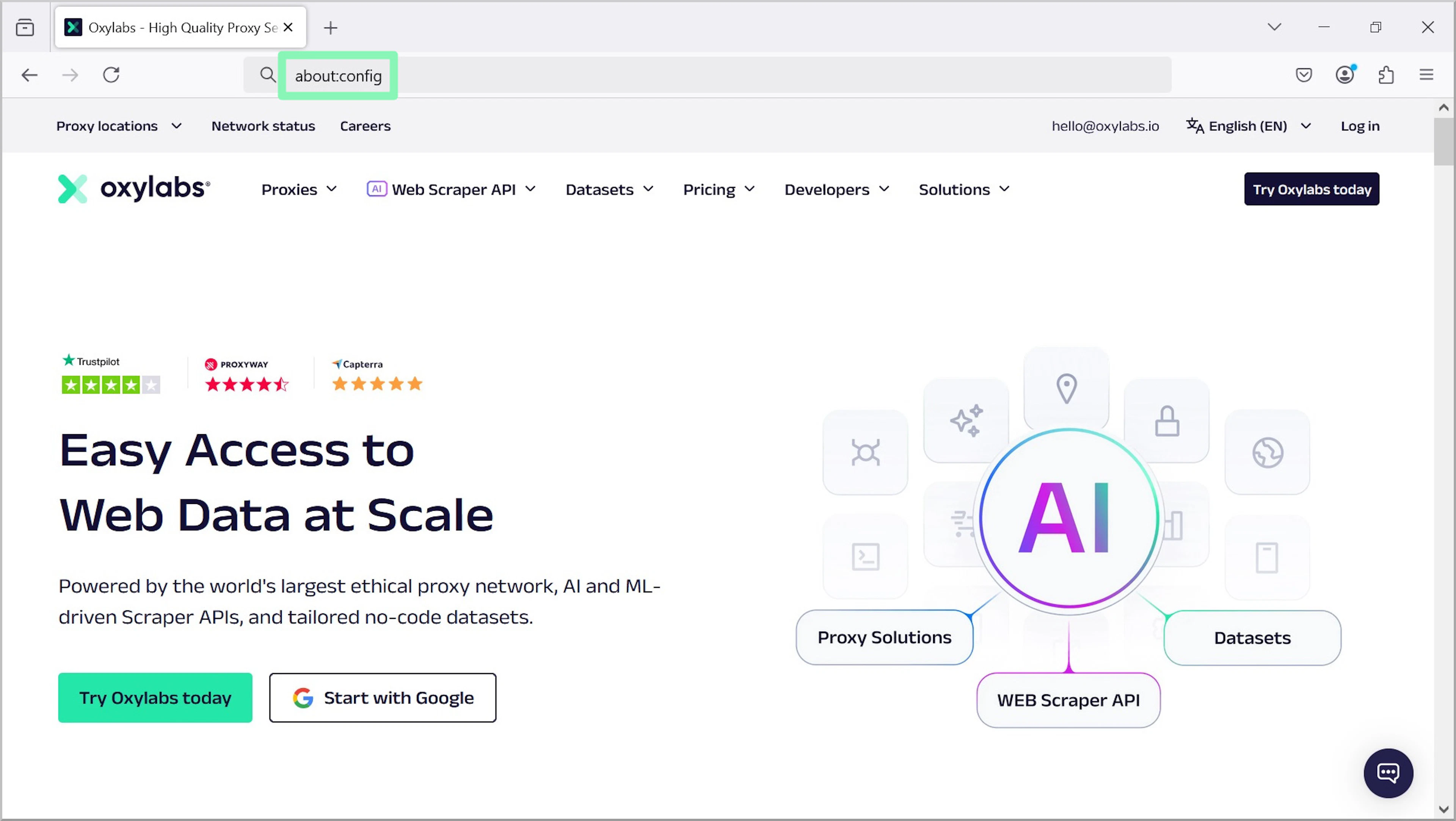The image size is (1456, 821).
Task: Click the AI badge beside Web Scraper API
Action: point(377,189)
